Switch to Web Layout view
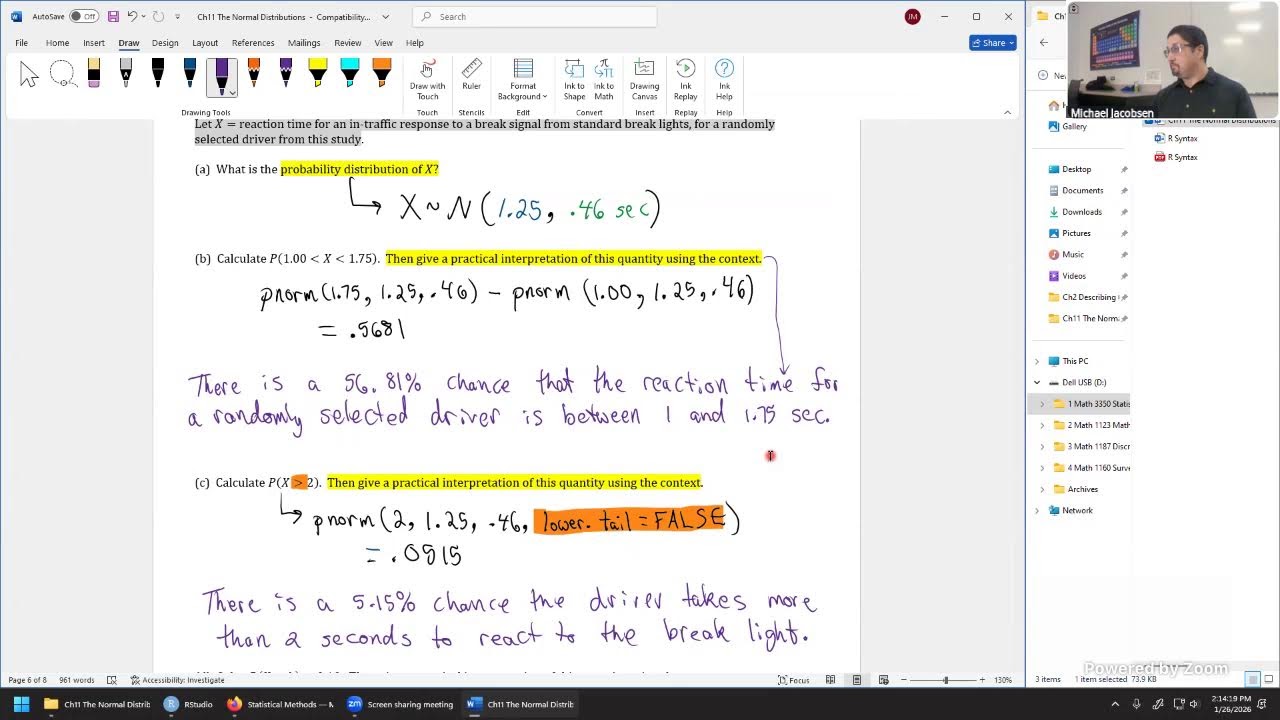 point(884,680)
